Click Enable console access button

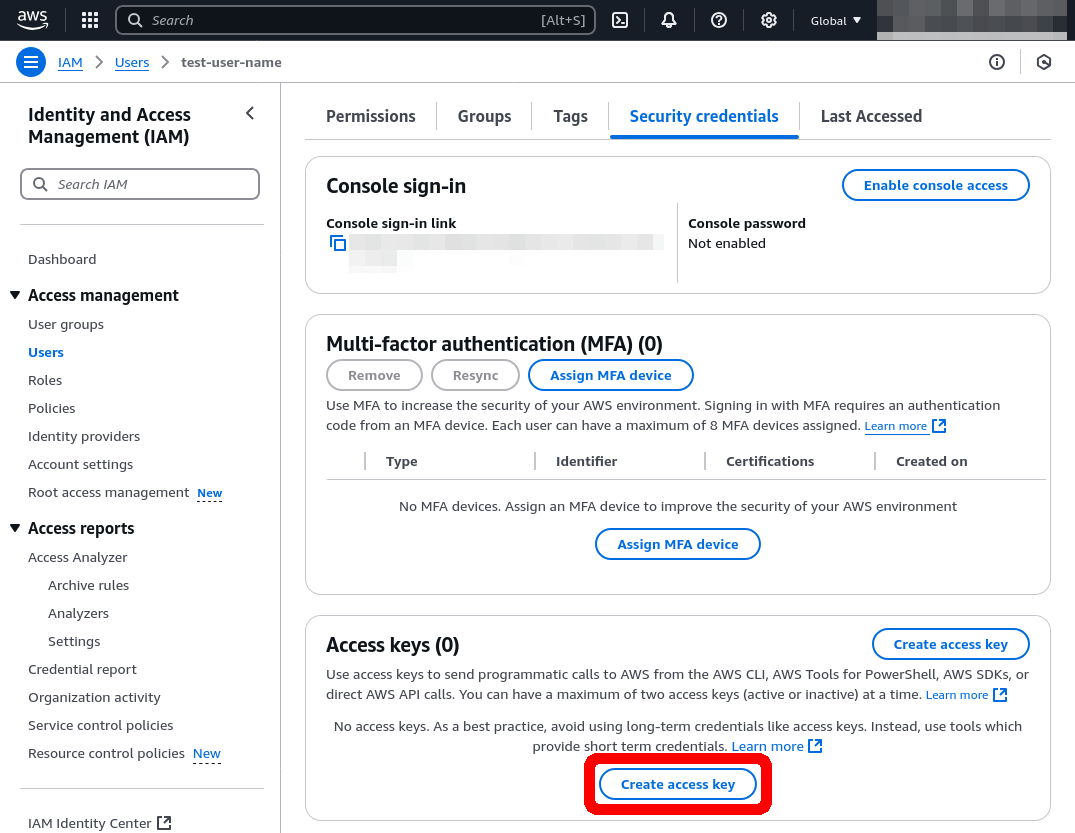935,185
